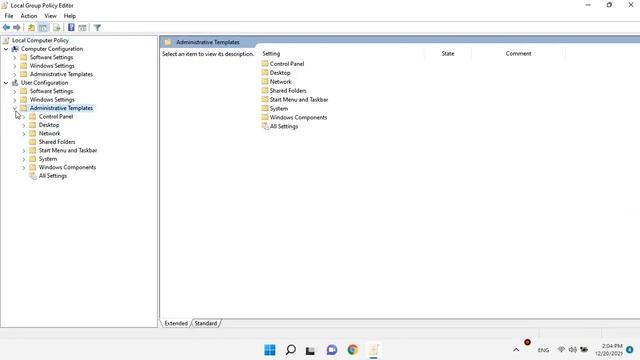Open the View menu
Viewport: 640px width, 360px height.
50,16
